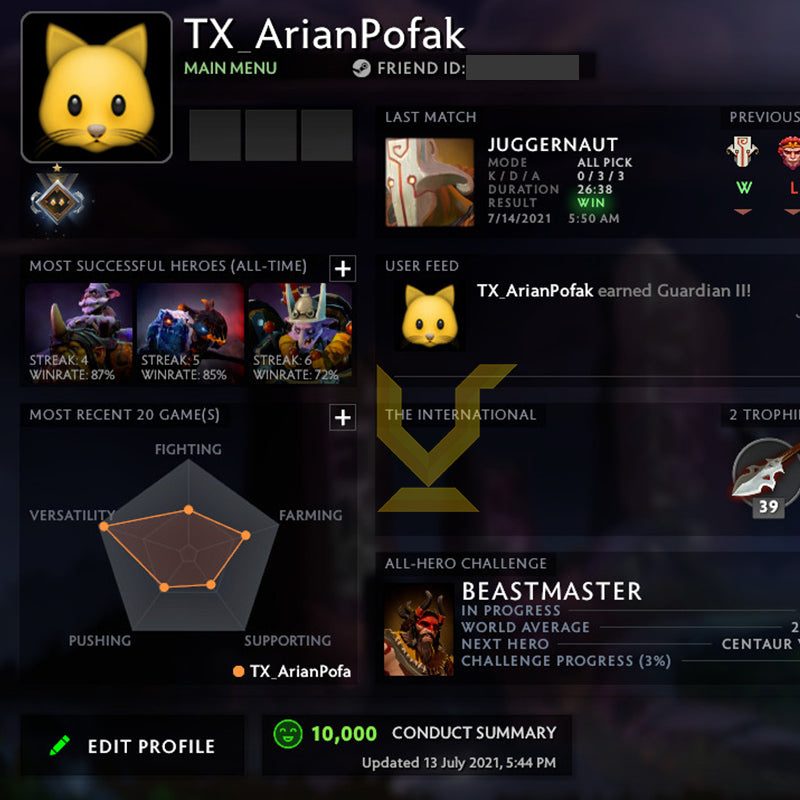Image resolution: width=800 pixels, height=800 pixels.
Task: Expand the Most Successful Heroes plus button
Action: pos(342,268)
